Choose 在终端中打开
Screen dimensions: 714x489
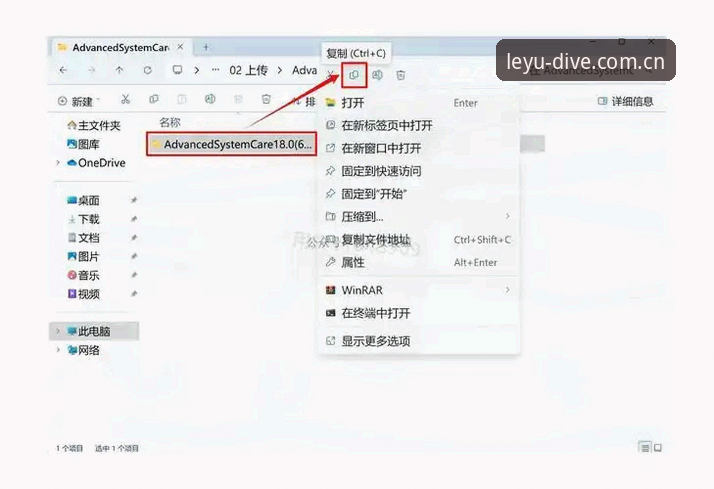(419, 313)
